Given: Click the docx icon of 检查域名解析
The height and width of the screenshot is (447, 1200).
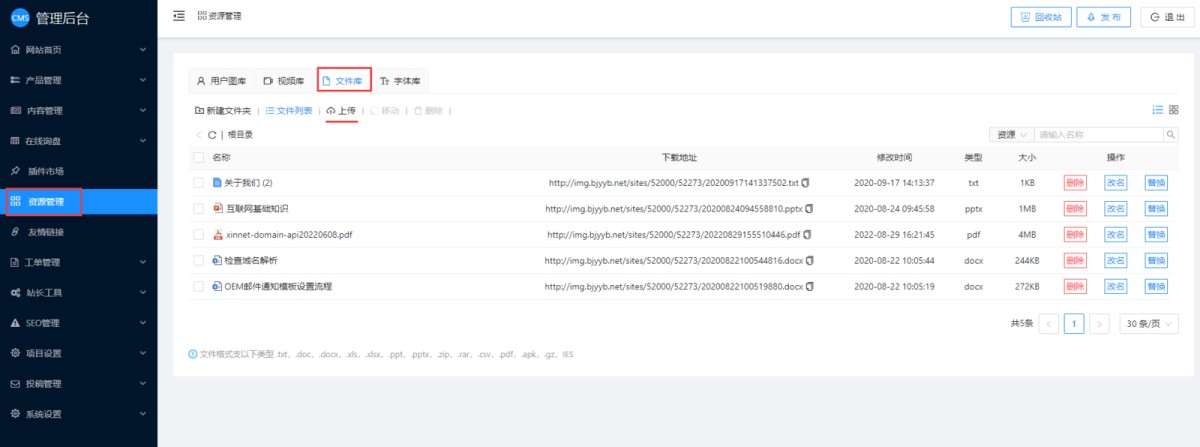Looking at the screenshot, I should (217, 260).
